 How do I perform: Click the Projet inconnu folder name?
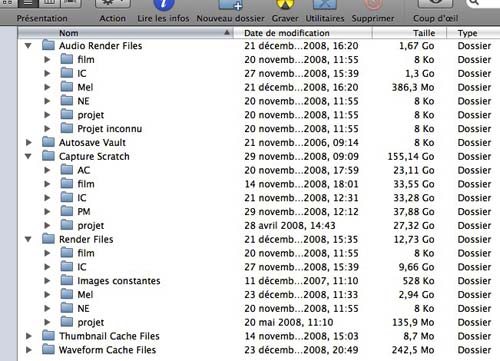pyautogui.click(x=110, y=129)
